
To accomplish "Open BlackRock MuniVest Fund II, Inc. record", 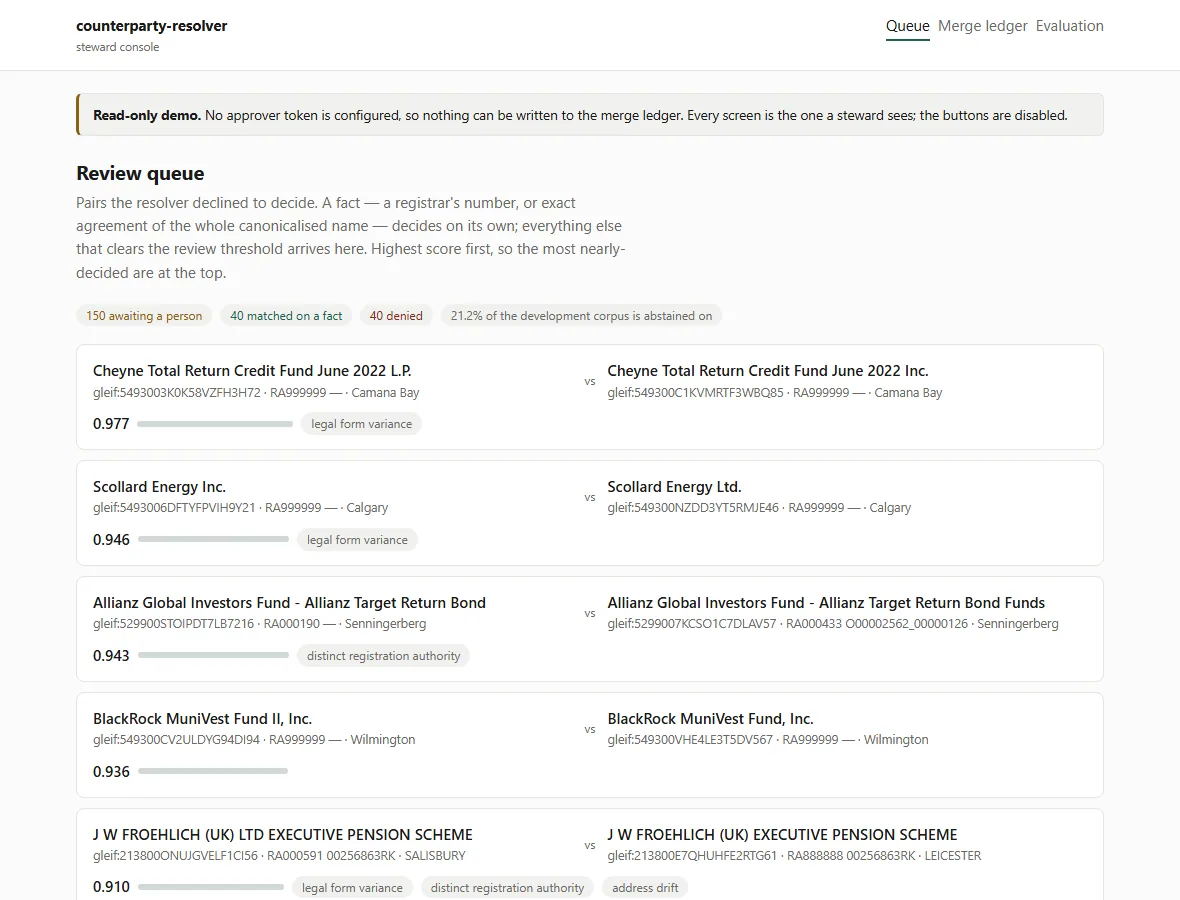I will click(202, 719).
